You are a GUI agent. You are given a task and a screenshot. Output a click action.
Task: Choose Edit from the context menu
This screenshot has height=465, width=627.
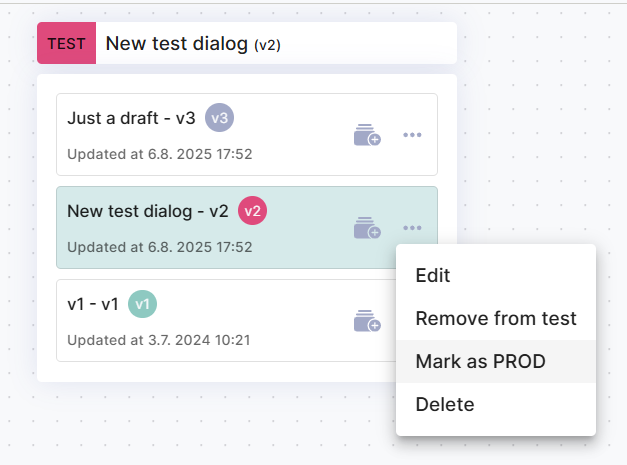433,275
